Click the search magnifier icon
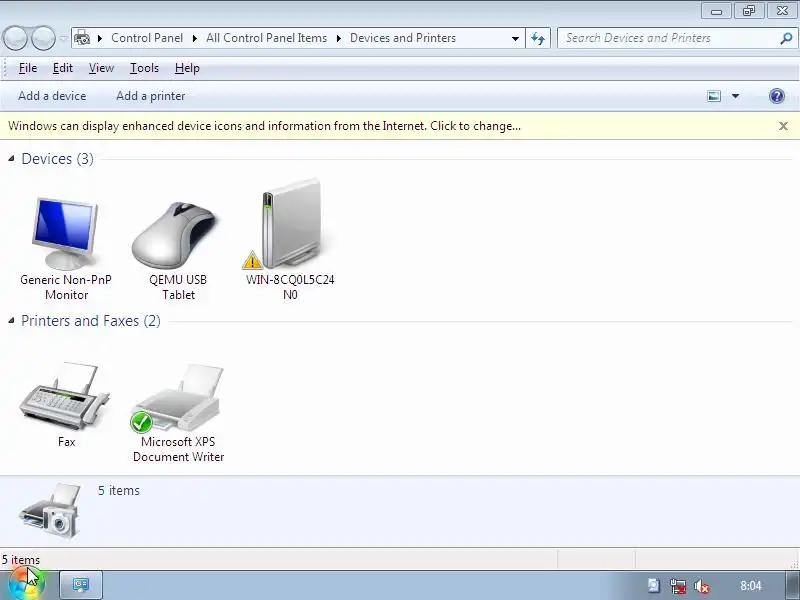Image resolution: width=800 pixels, height=600 pixels. pyautogui.click(x=786, y=38)
